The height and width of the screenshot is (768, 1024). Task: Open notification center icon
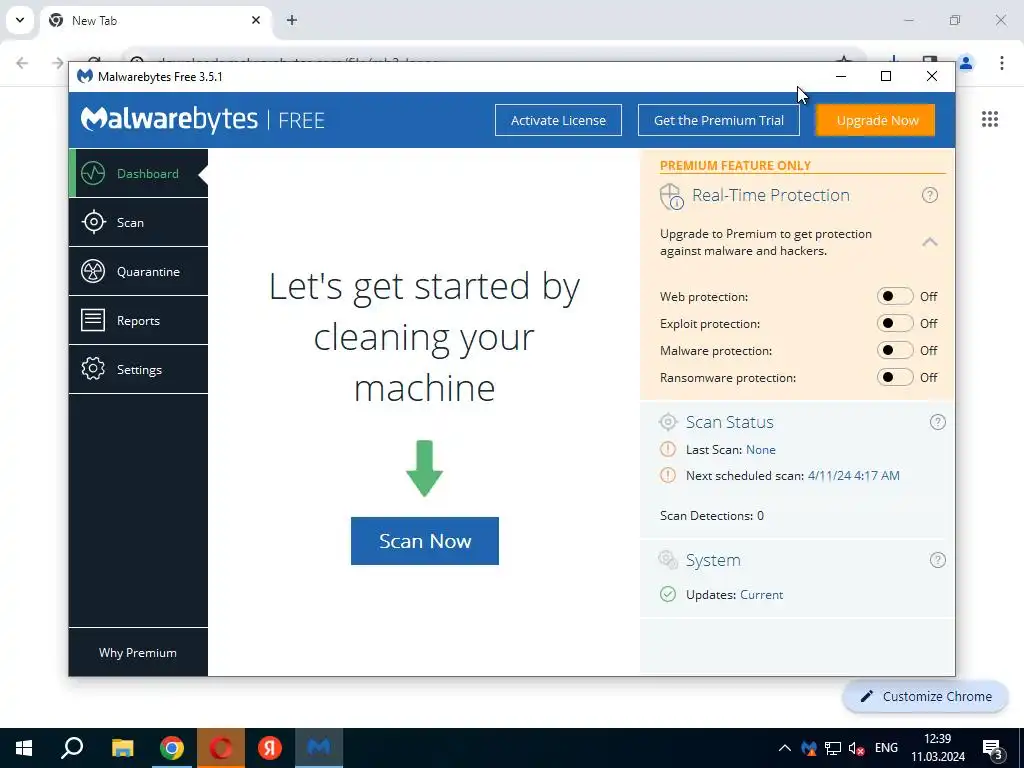pos(992,748)
